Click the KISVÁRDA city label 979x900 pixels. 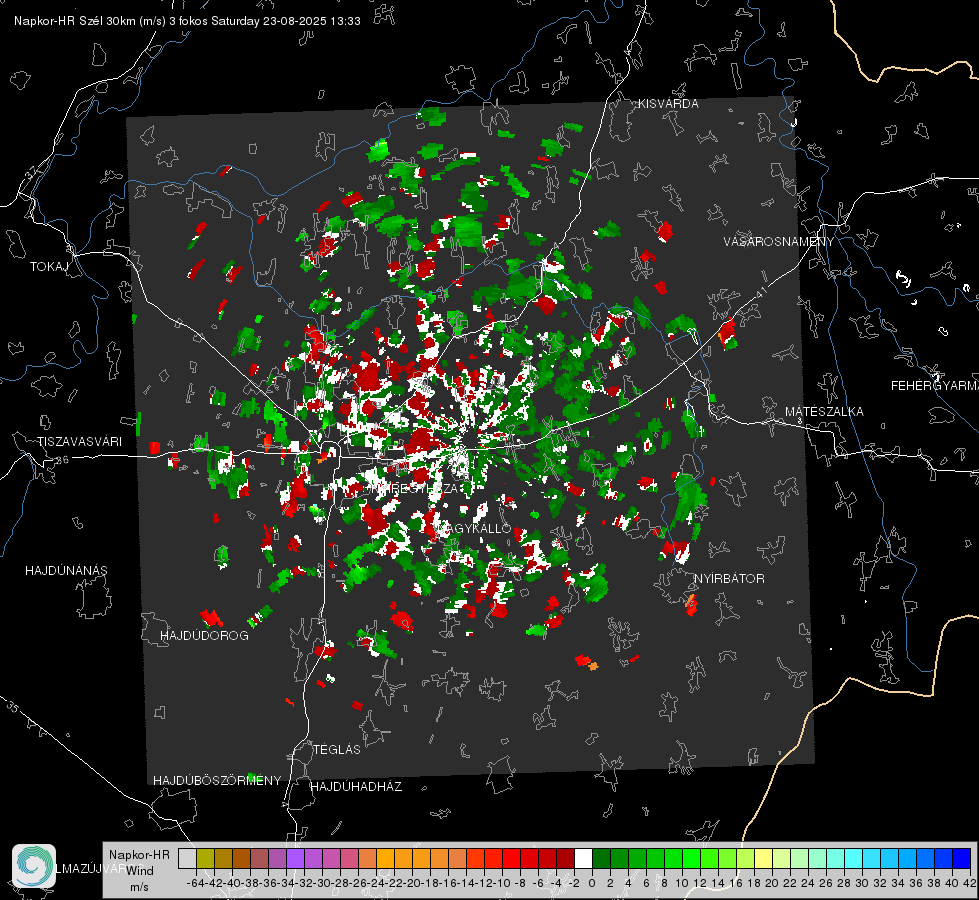coord(668,104)
